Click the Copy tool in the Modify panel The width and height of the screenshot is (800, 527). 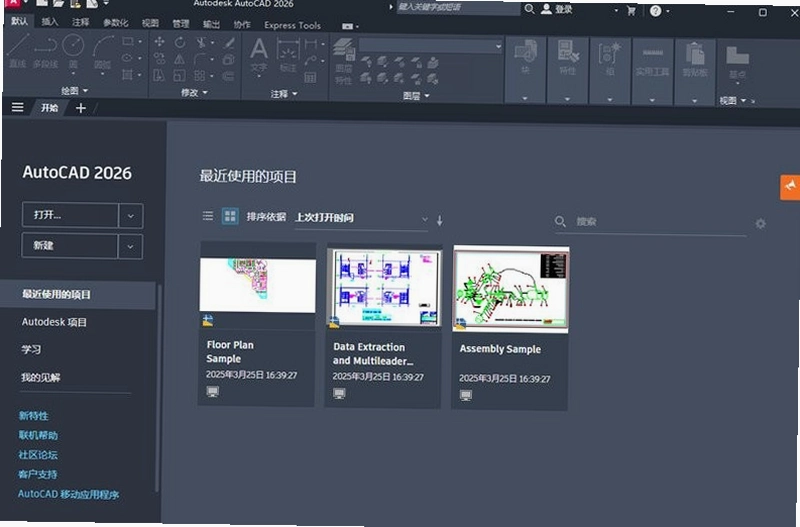159,58
